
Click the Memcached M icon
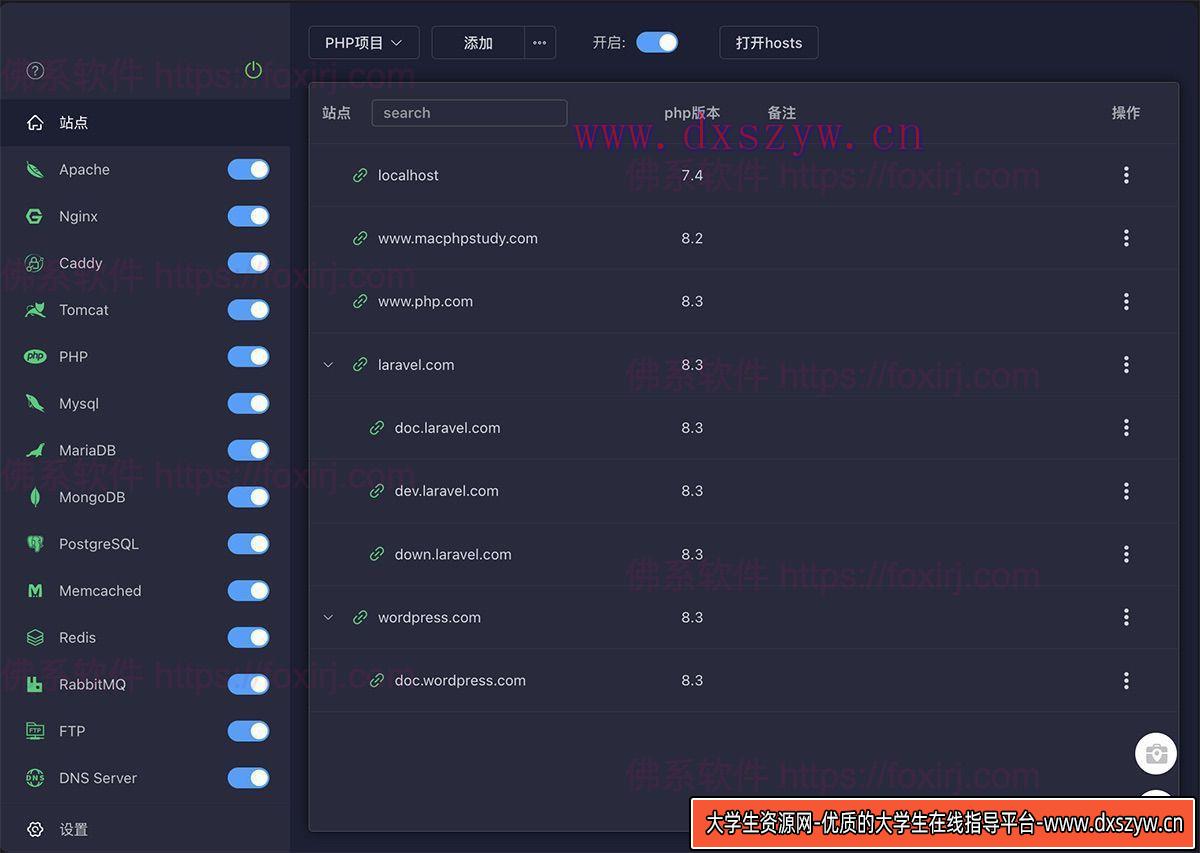35,591
